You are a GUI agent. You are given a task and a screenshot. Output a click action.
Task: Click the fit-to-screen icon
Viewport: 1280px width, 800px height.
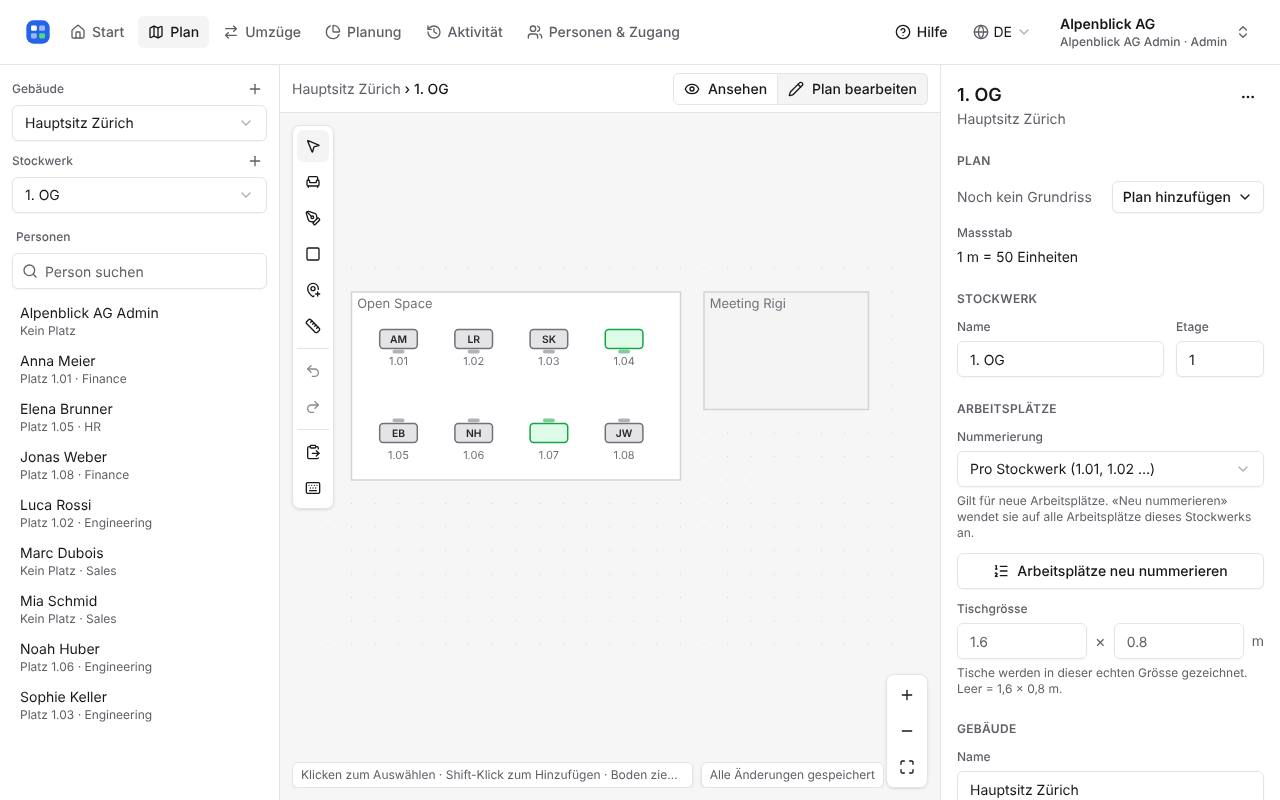907,767
